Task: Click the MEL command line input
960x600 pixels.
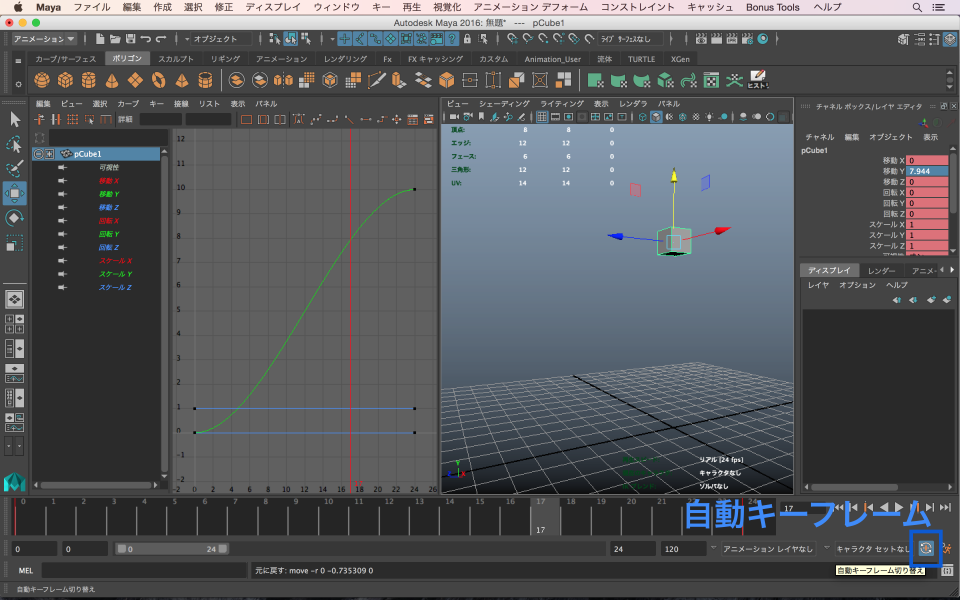Action: [144, 571]
